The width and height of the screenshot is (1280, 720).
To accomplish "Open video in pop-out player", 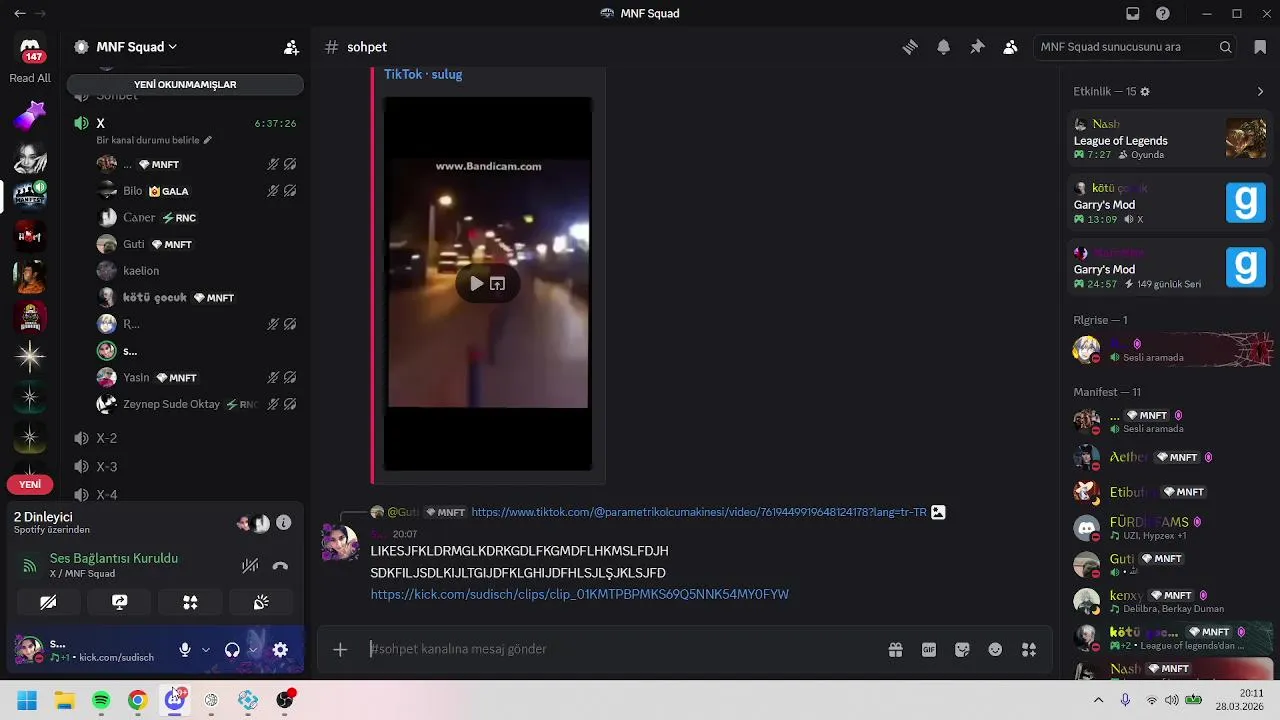I will point(497,284).
